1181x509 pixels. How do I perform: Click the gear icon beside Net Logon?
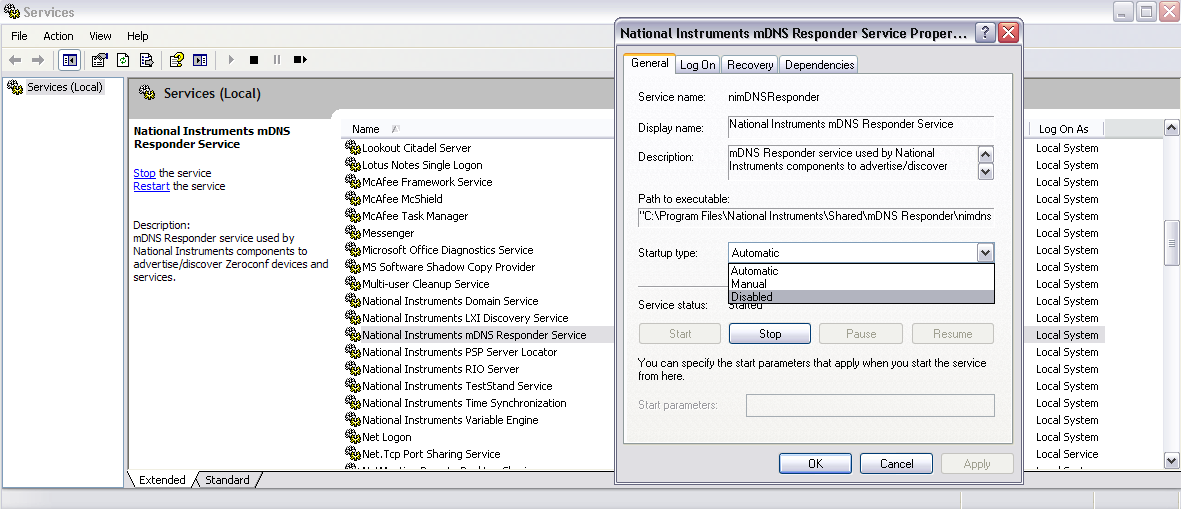(x=352, y=437)
